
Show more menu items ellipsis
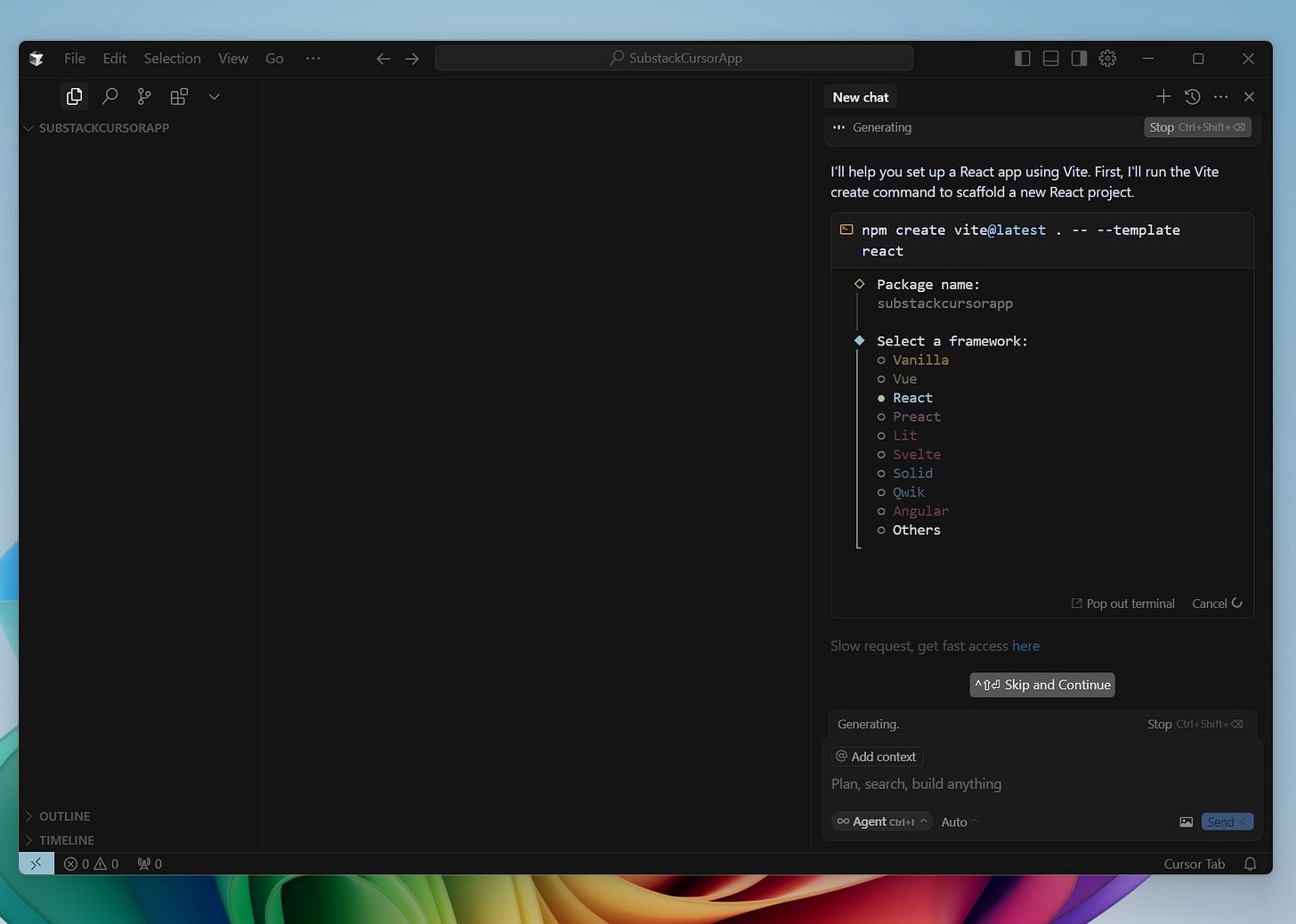click(312, 59)
